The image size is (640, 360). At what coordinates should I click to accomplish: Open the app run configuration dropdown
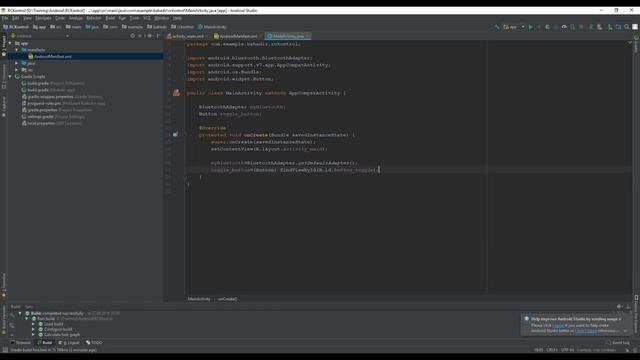tap(514, 27)
